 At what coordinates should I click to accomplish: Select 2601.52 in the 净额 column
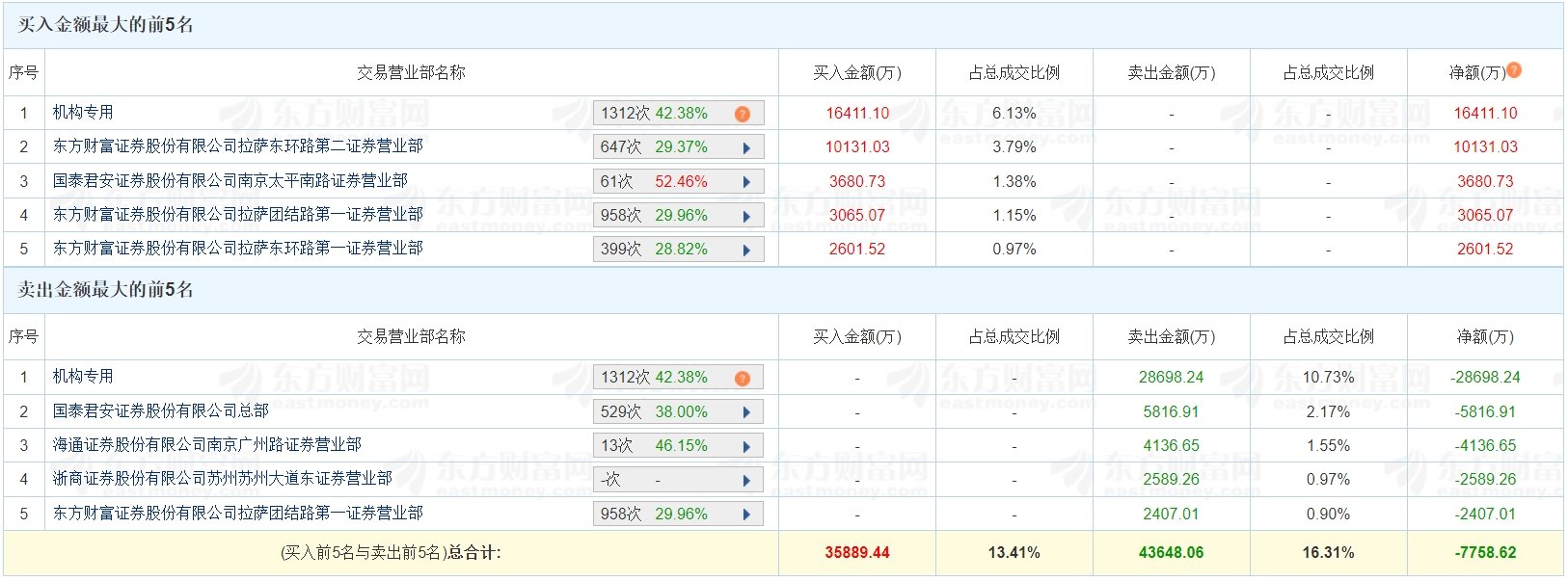(1485, 249)
